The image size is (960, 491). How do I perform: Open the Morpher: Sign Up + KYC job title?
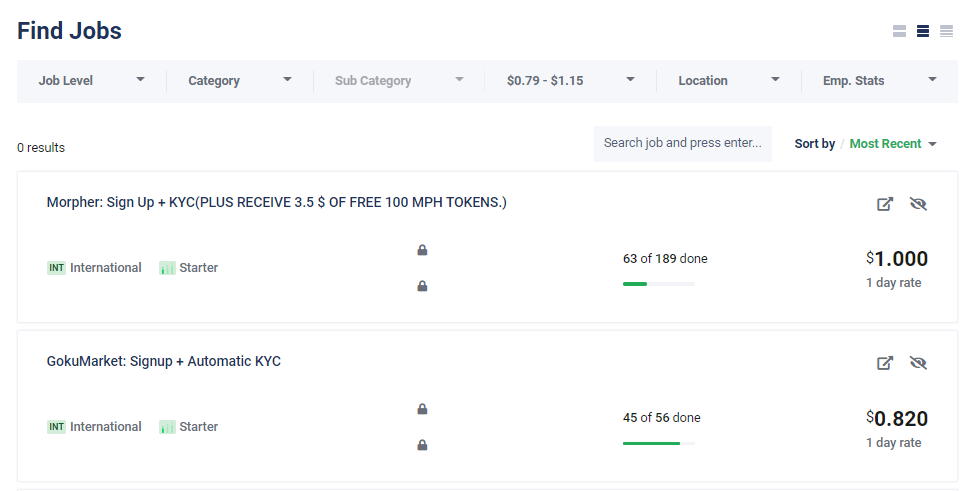click(276, 202)
